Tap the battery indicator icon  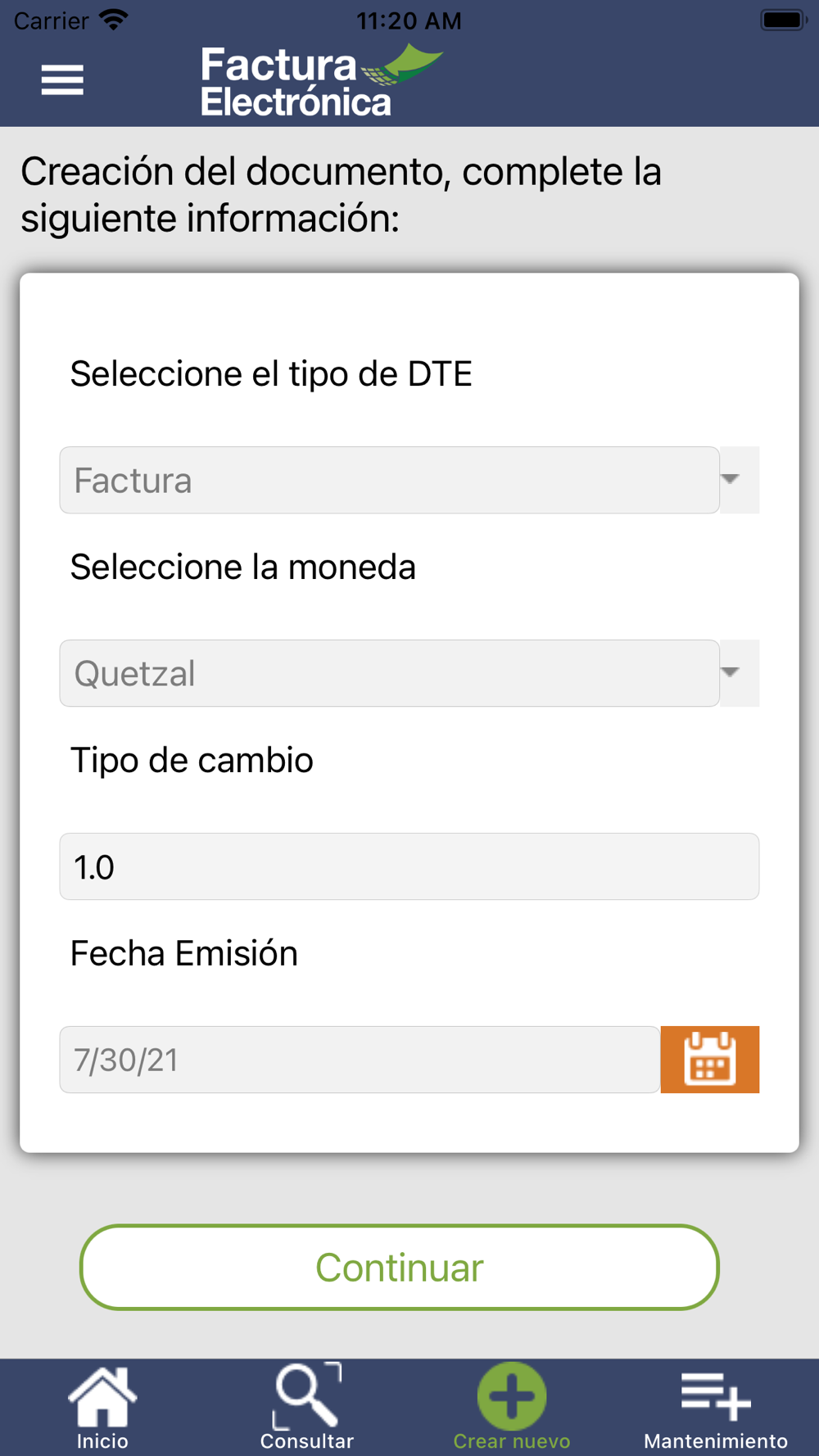[x=783, y=20]
